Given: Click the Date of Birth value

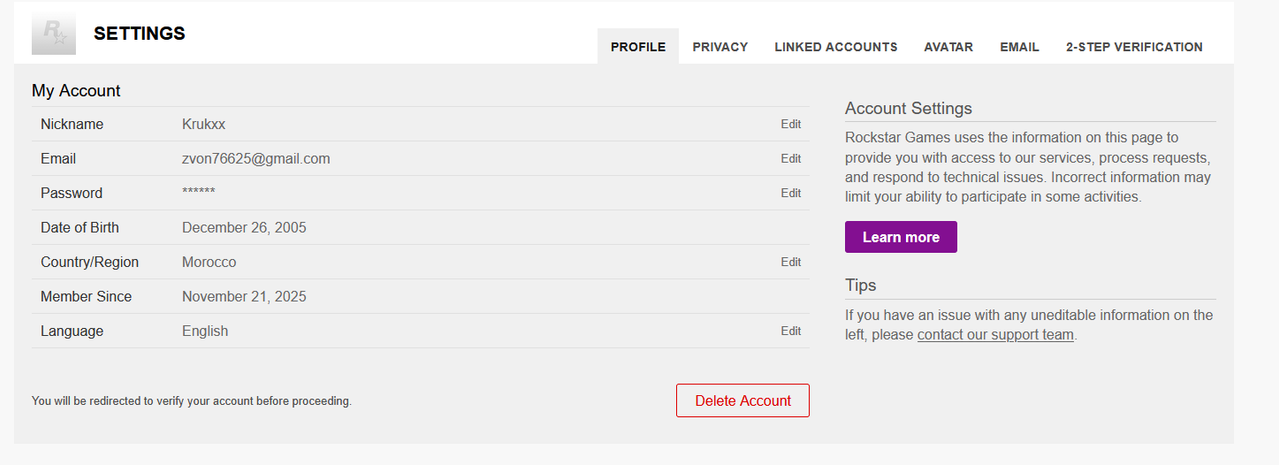Looking at the screenshot, I should (244, 228).
